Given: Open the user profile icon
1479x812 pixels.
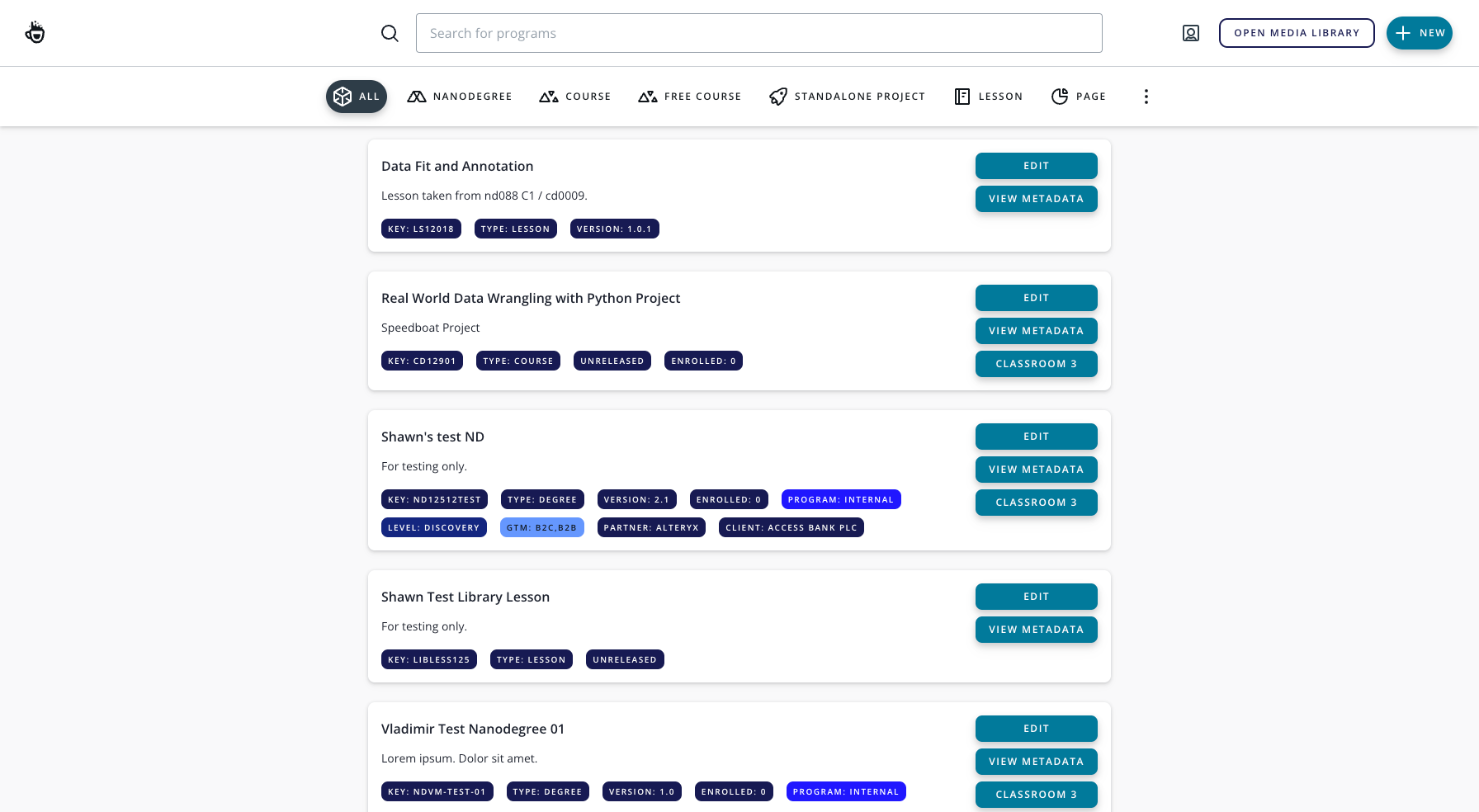Looking at the screenshot, I should [x=1190, y=33].
